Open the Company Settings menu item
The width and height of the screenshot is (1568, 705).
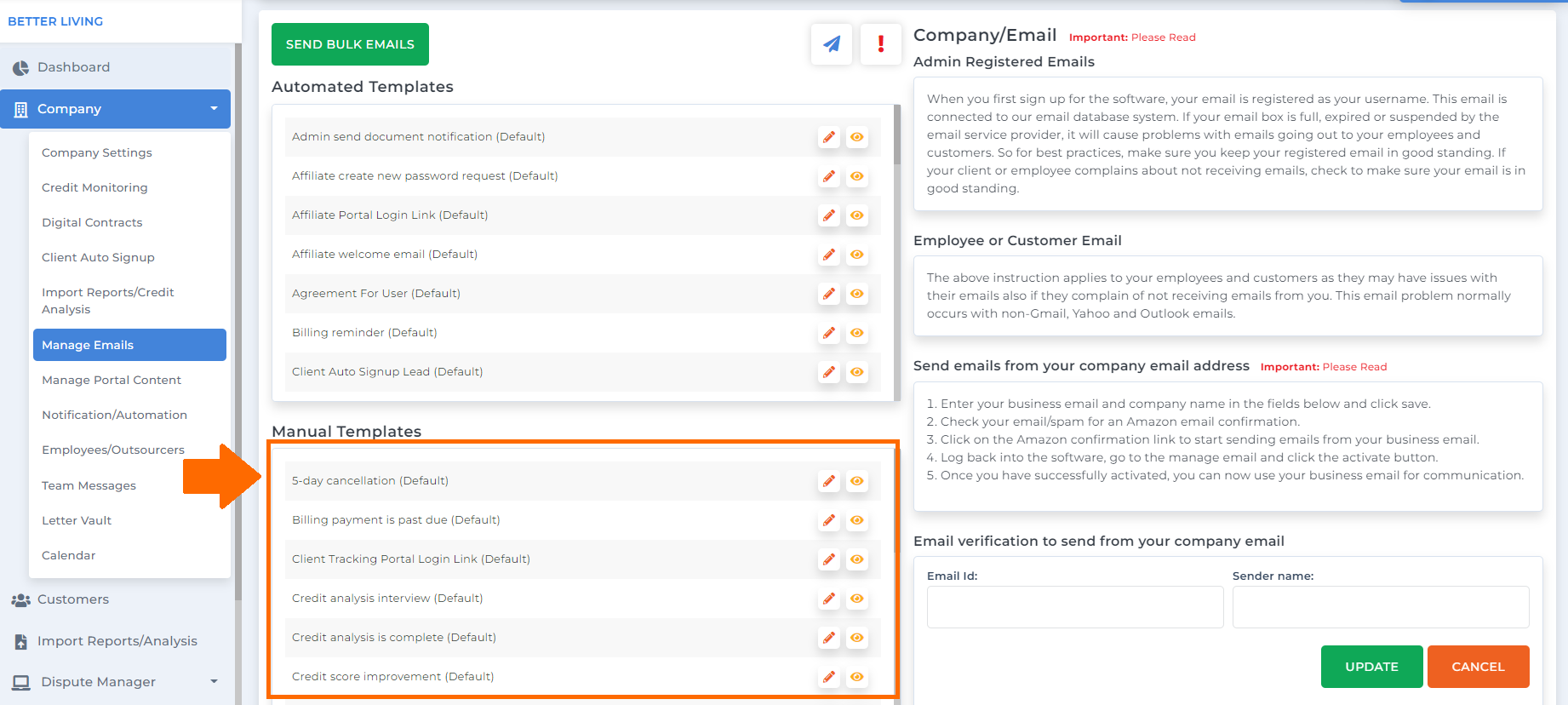click(x=97, y=153)
